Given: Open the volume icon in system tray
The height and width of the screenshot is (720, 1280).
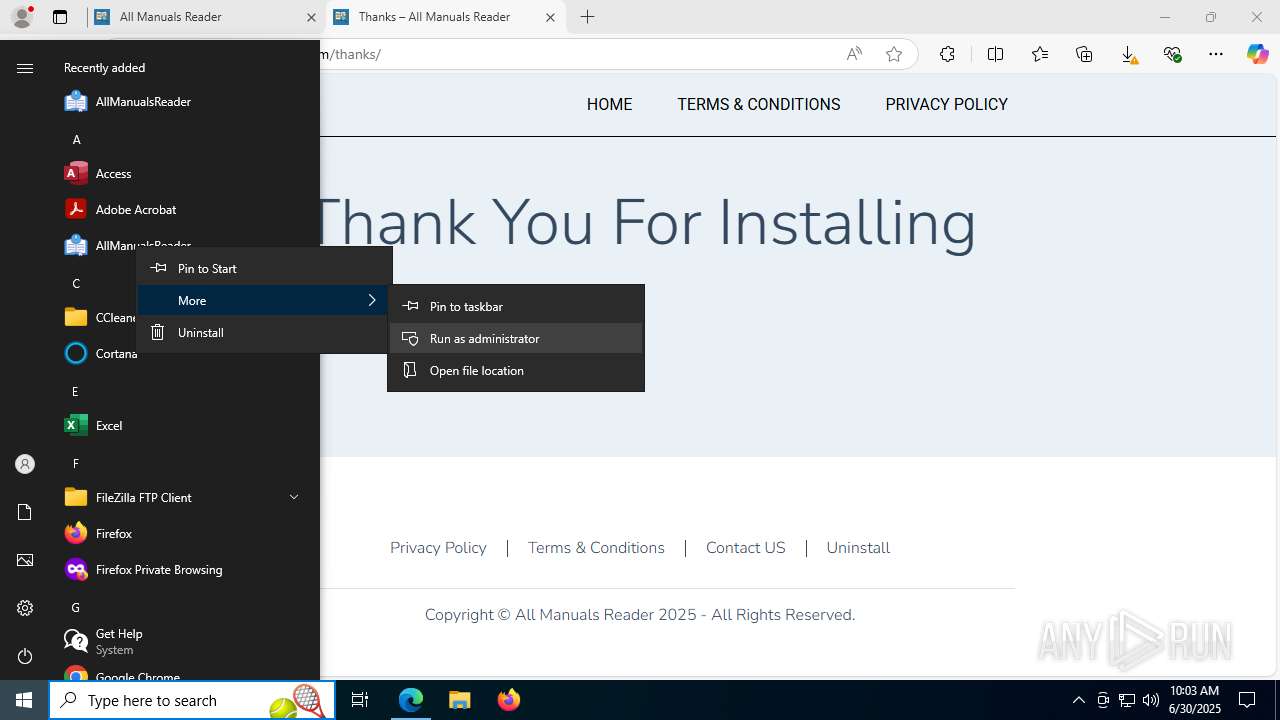Looking at the screenshot, I should [1151, 700].
